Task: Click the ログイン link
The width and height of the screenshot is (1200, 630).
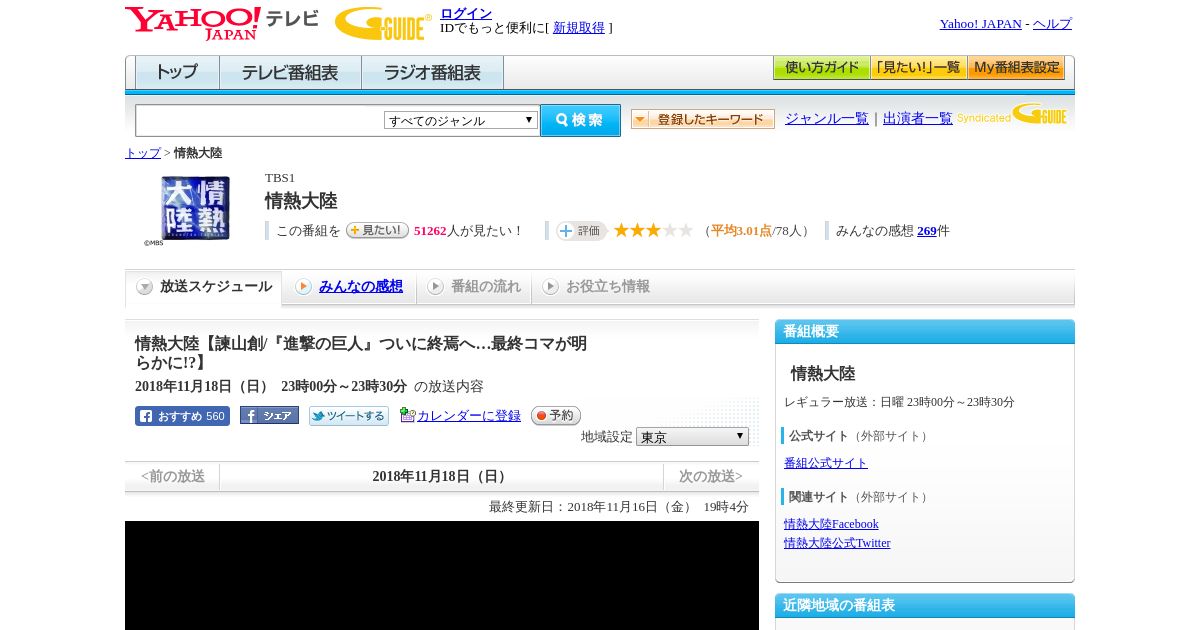Action: [x=466, y=13]
